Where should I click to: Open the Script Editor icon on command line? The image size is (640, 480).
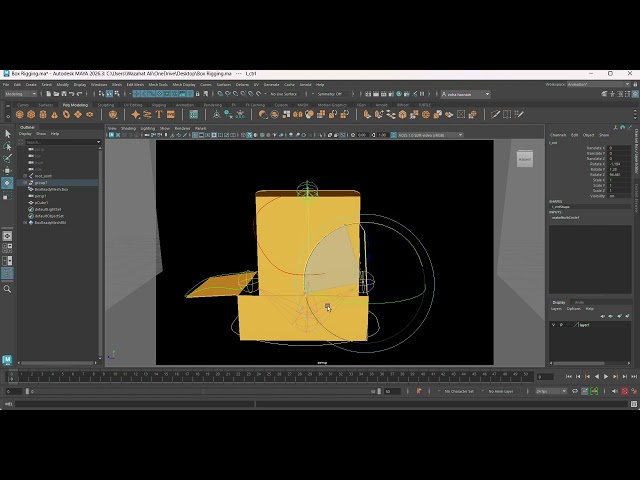[x=634, y=404]
